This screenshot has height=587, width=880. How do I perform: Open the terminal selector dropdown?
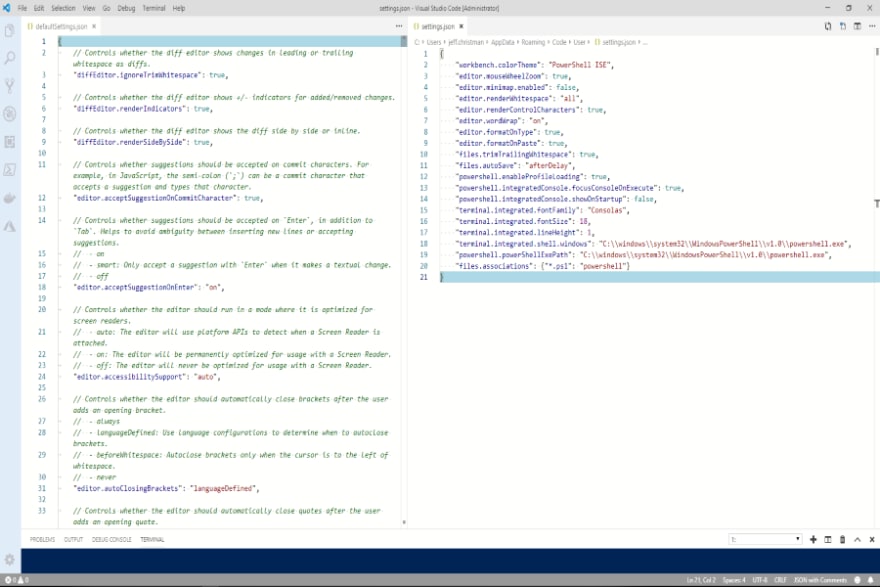pyautogui.click(x=765, y=539)
